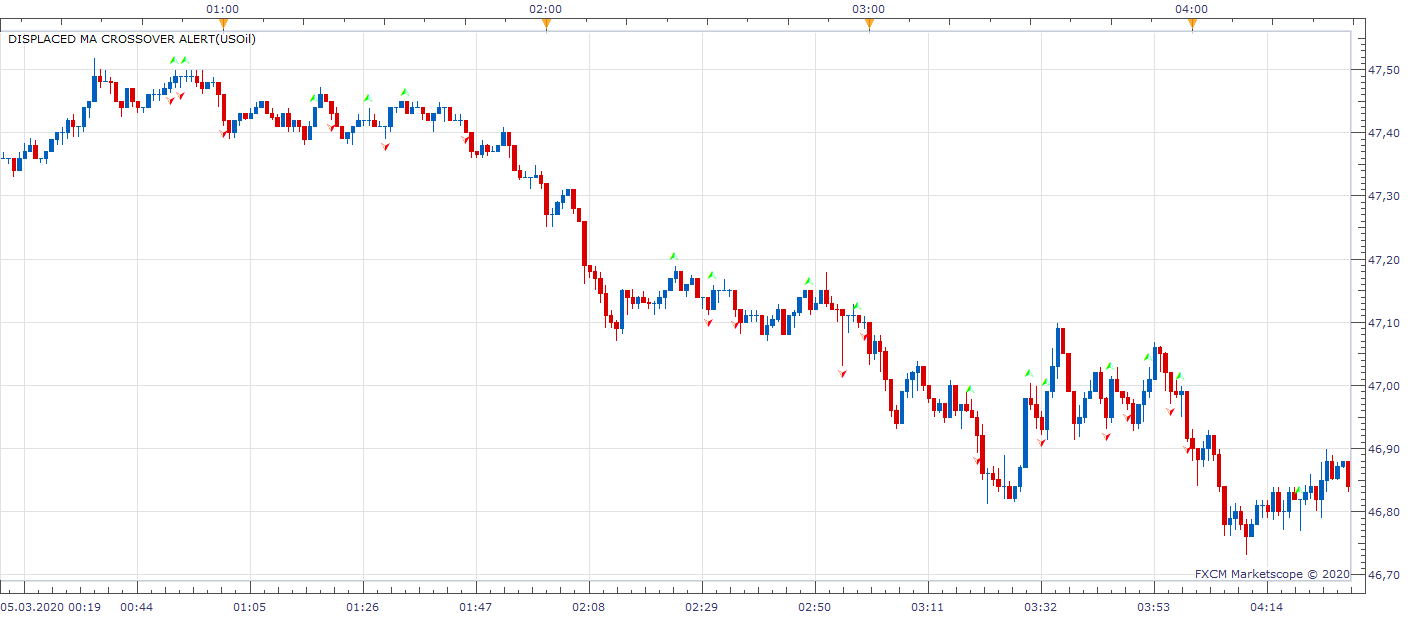Viewport: 1423px width, 619px height.
Task: Click the 03:11 time axis label
Action: tap(928, 607)
